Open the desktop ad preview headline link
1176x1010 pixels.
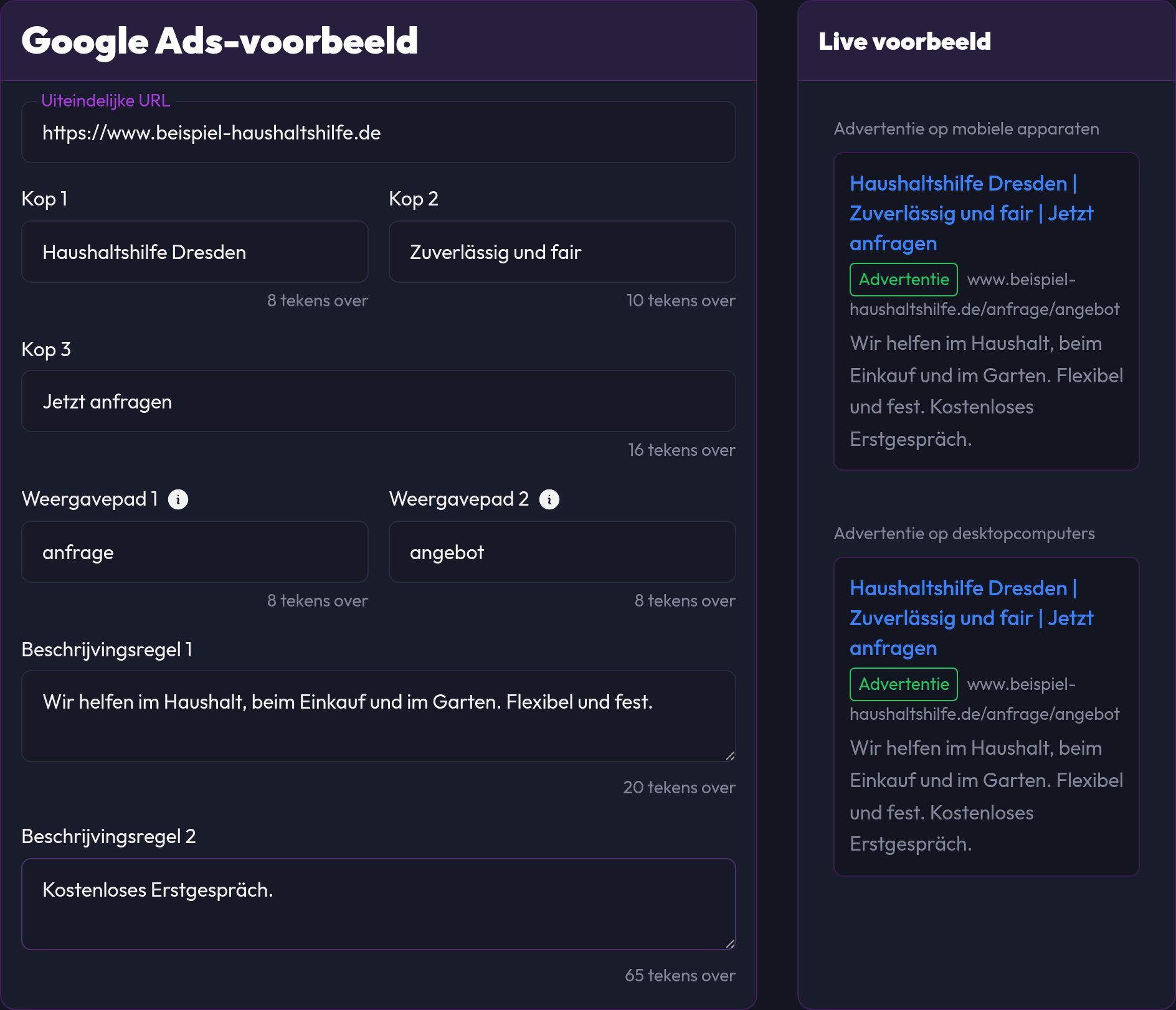(972, 618)
